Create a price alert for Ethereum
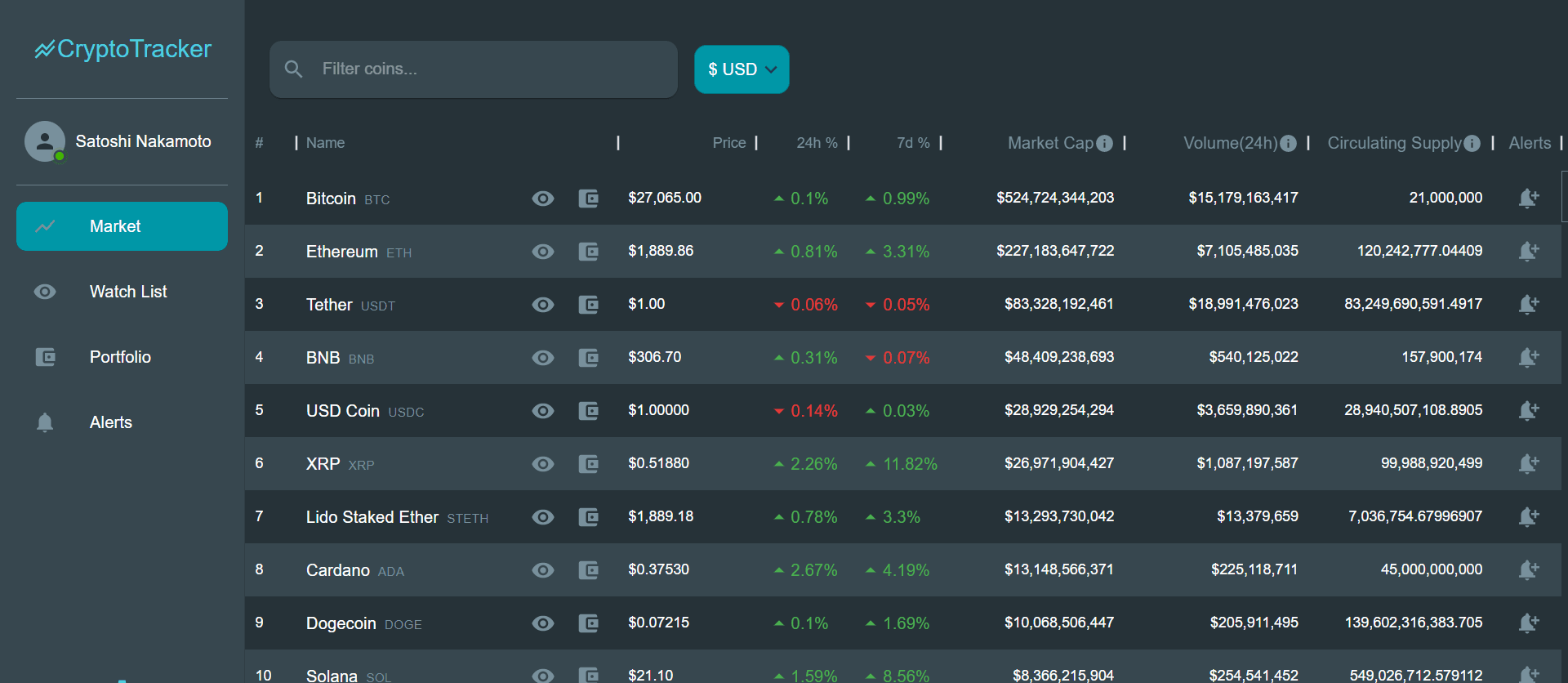The height and width of the screenshot is (683, 1568). pyautogui.click(x=1528, y=251)
